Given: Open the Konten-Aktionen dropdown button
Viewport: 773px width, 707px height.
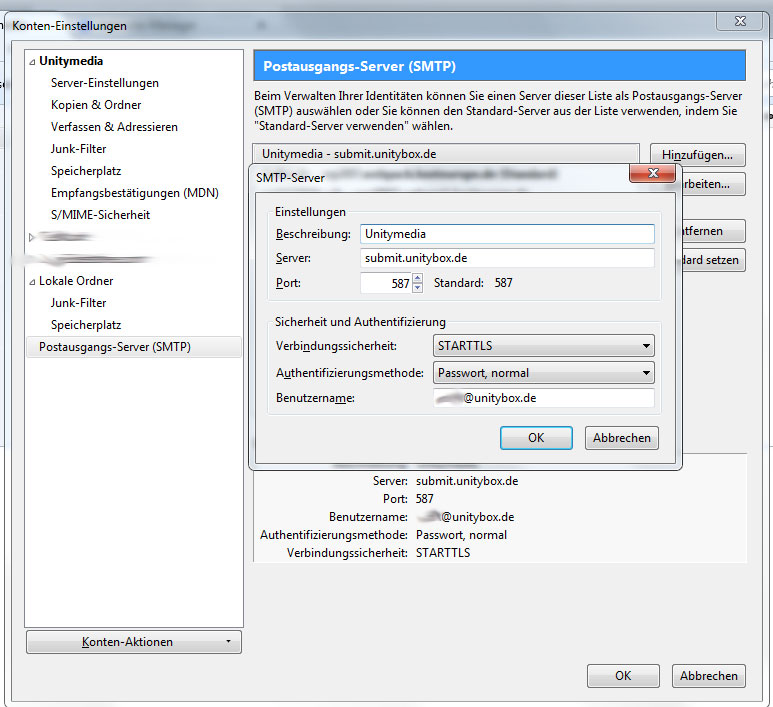Looking at the screenshot, I should 134,642.
